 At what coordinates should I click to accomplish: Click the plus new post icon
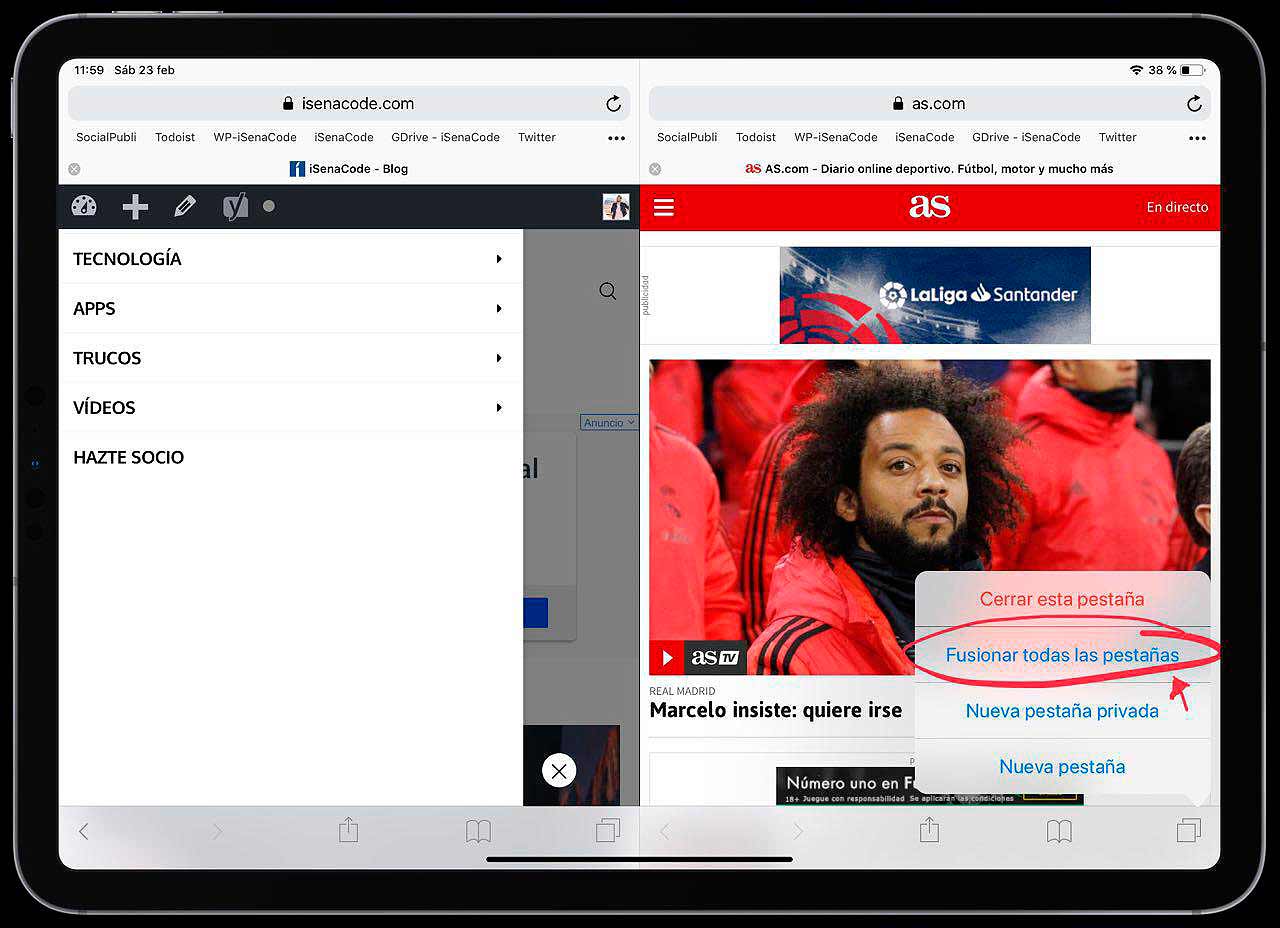tap(135, 207)
